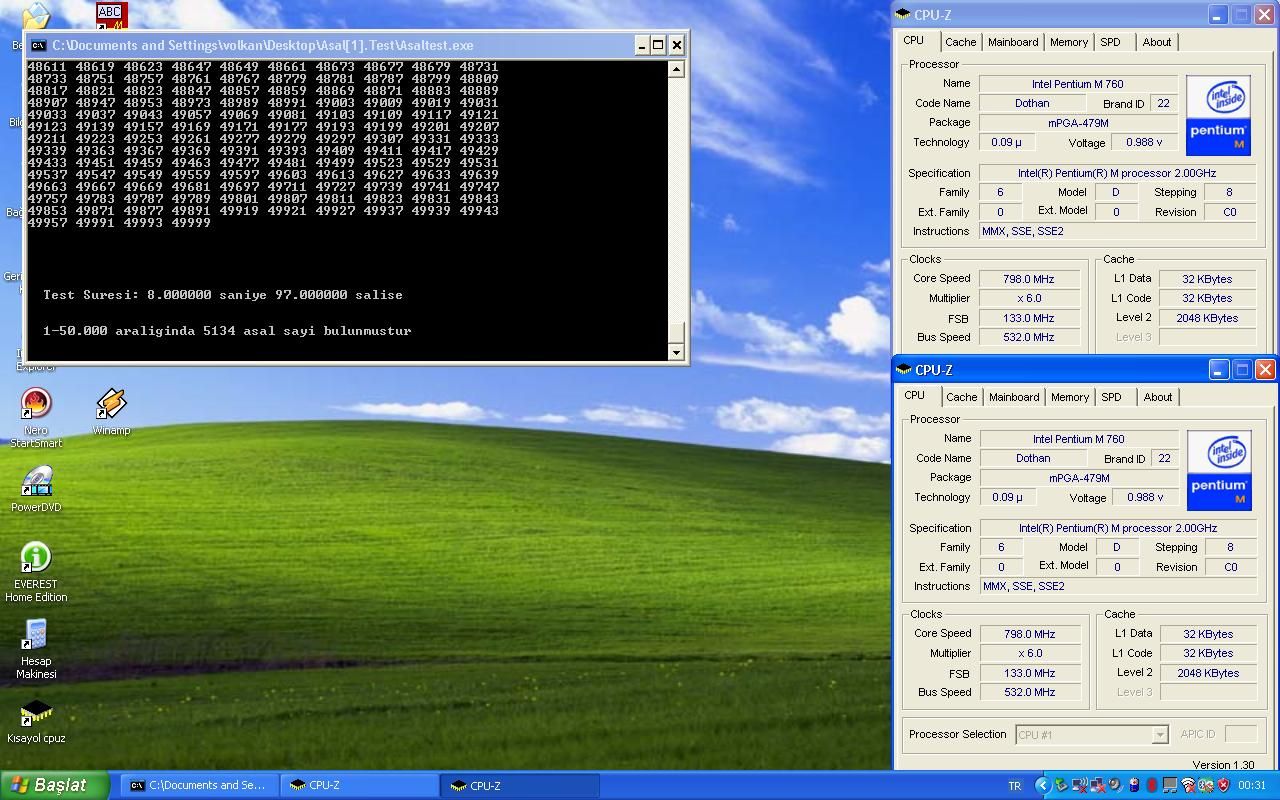The height and width of the screenshot is (800, 1280).
Task: Click the Name field in upper CPU-Z
Action: coord(1078,84)
